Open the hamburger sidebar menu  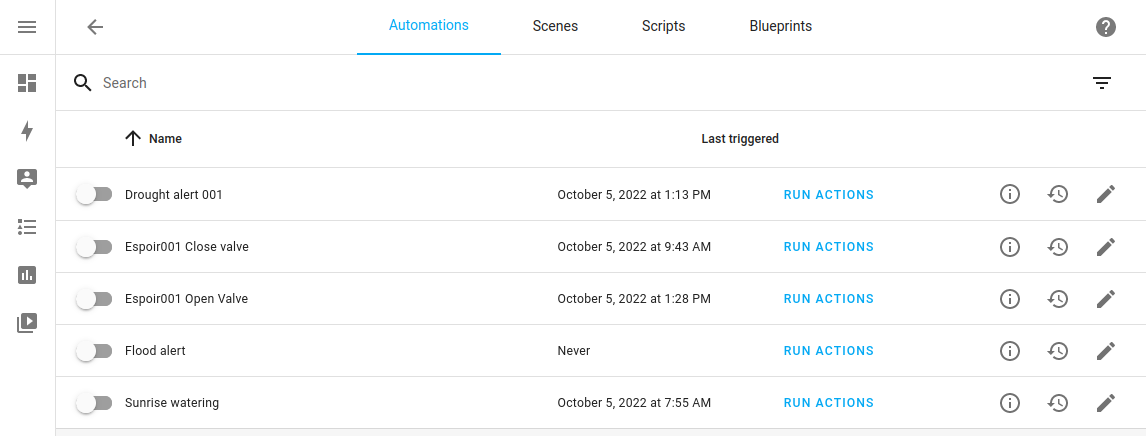27,27
